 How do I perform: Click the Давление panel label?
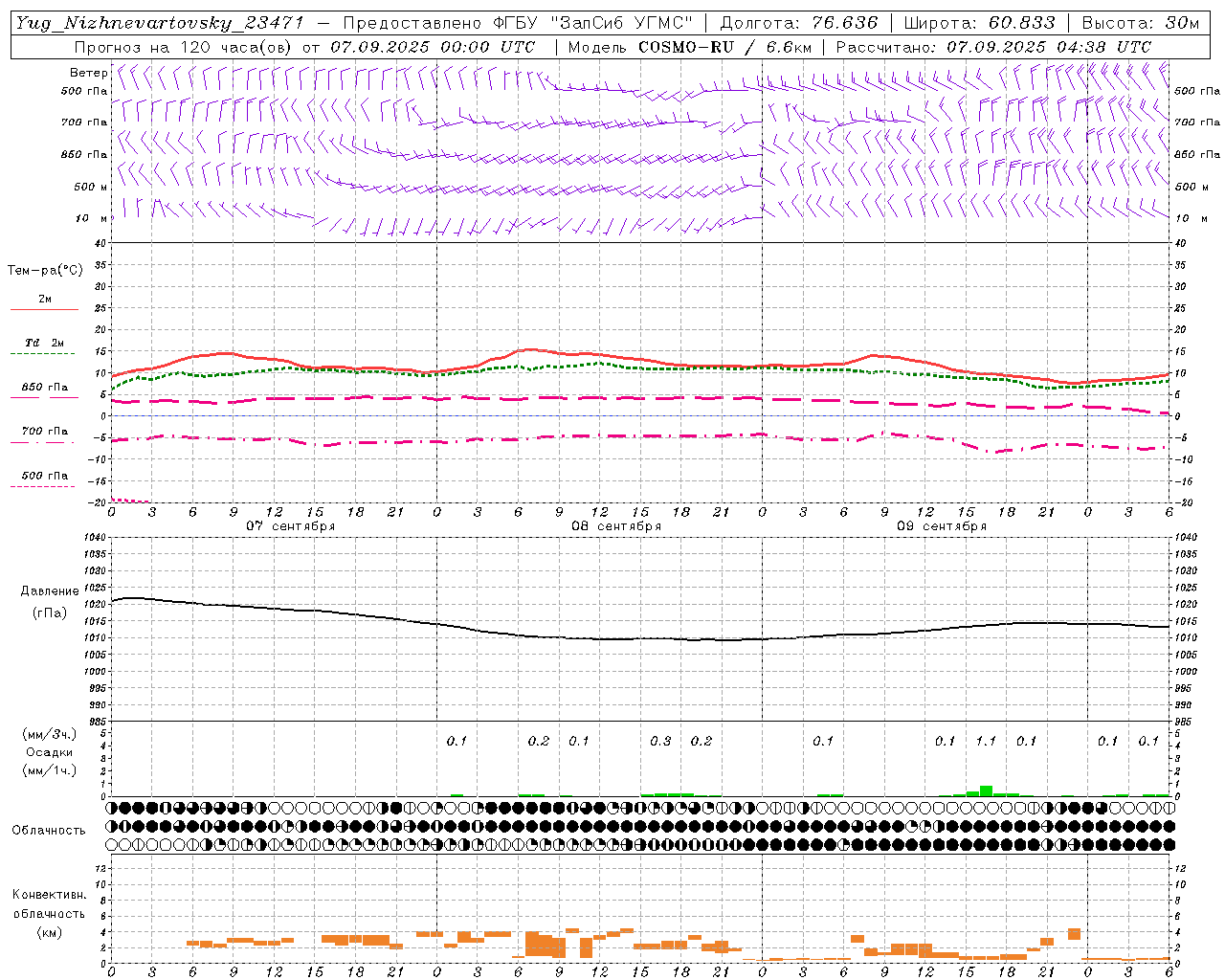pyautogui.click(x=50, y=591)
